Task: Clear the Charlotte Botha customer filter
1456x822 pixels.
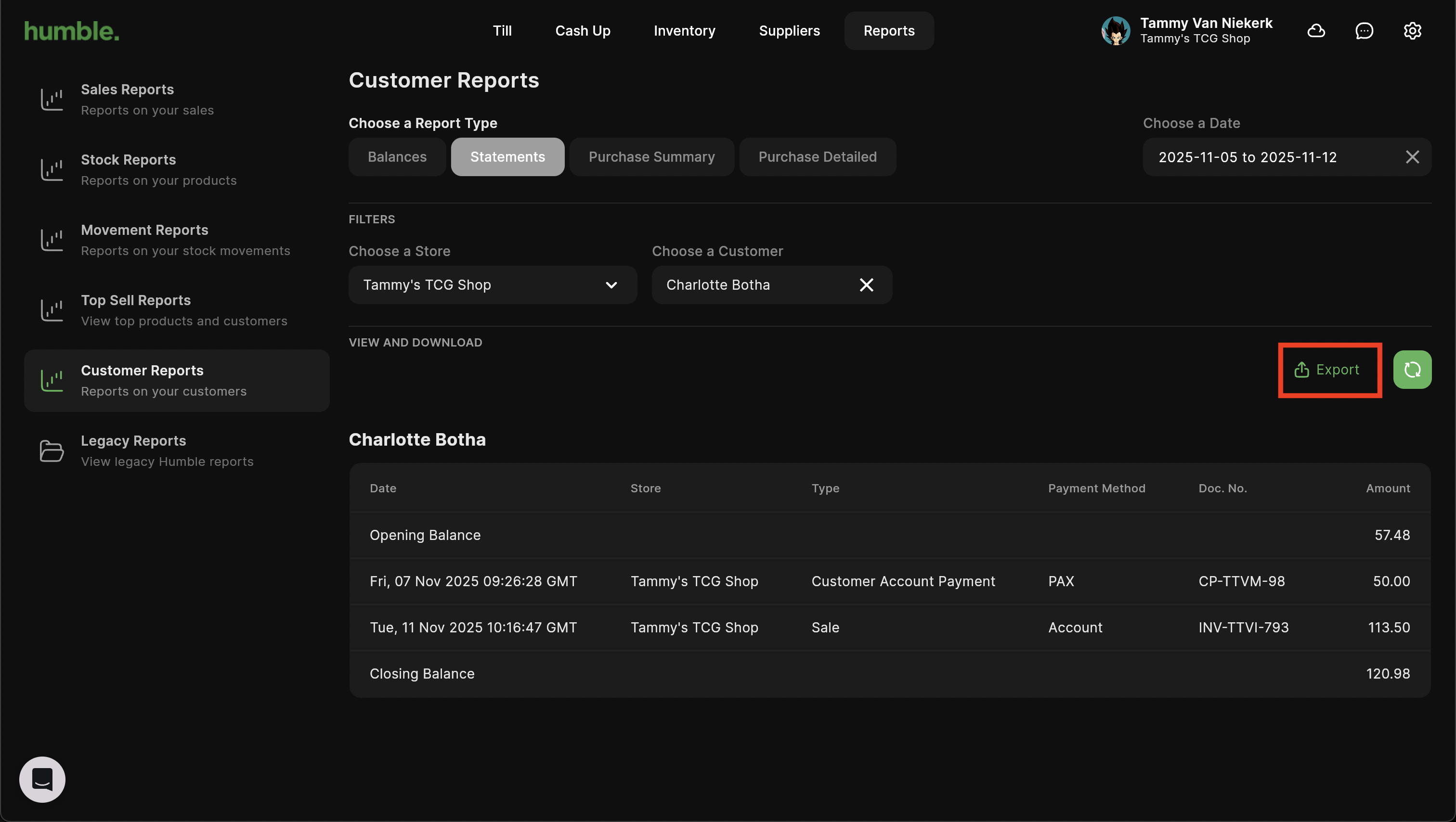Action: tap(866, 285)
